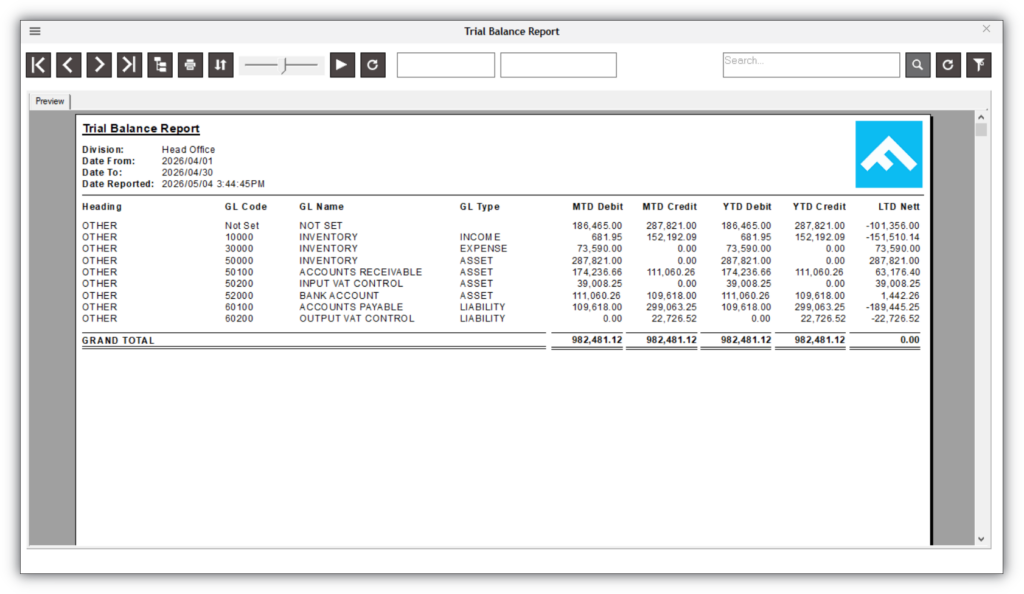Click the 'Heading' column header
The width and height of the screenshot is (1024, 594).
pyautogui.click(x=102, y=206)
